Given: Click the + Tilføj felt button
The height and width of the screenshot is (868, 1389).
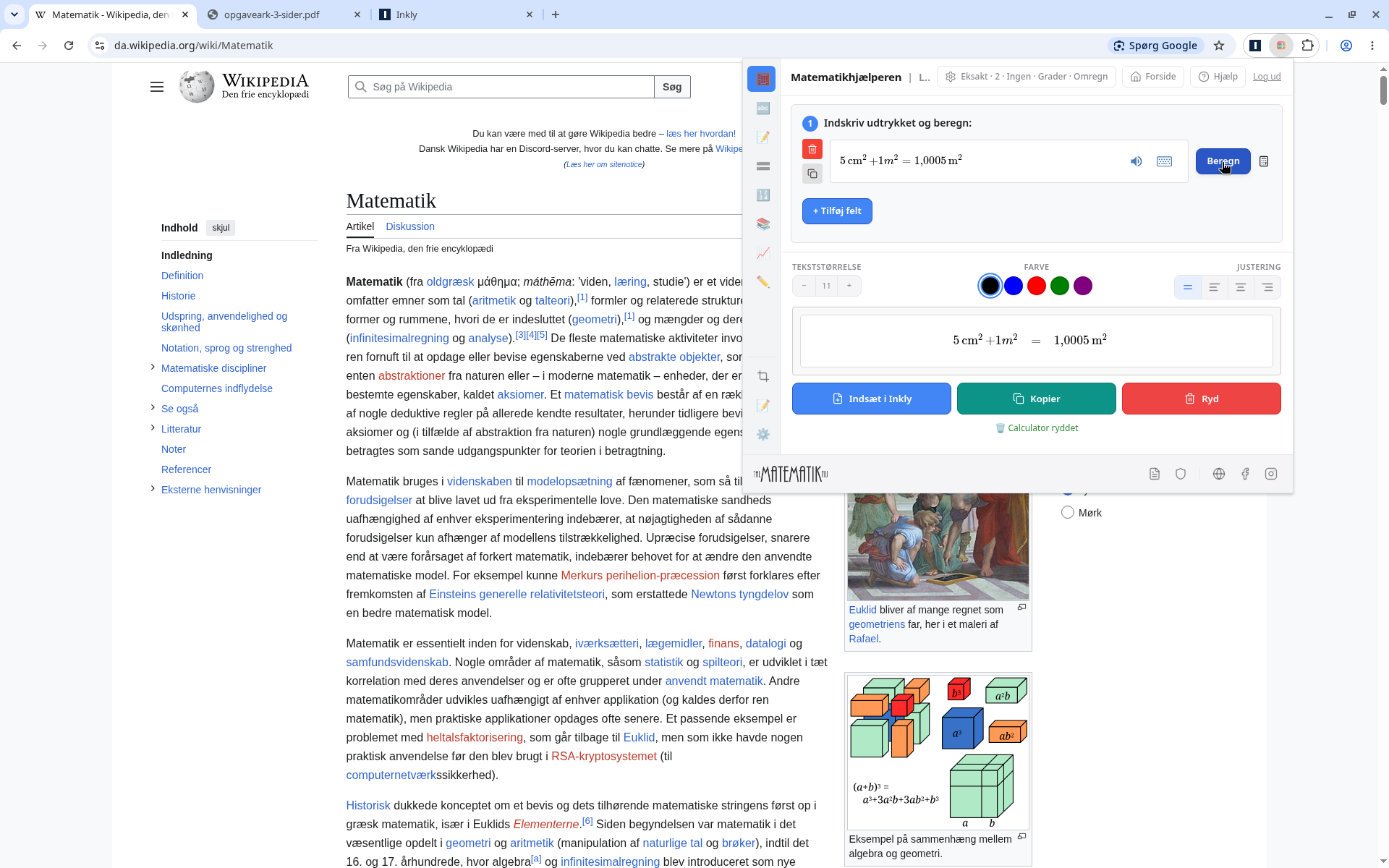Looking at the screenshot, I should (837, 211).
